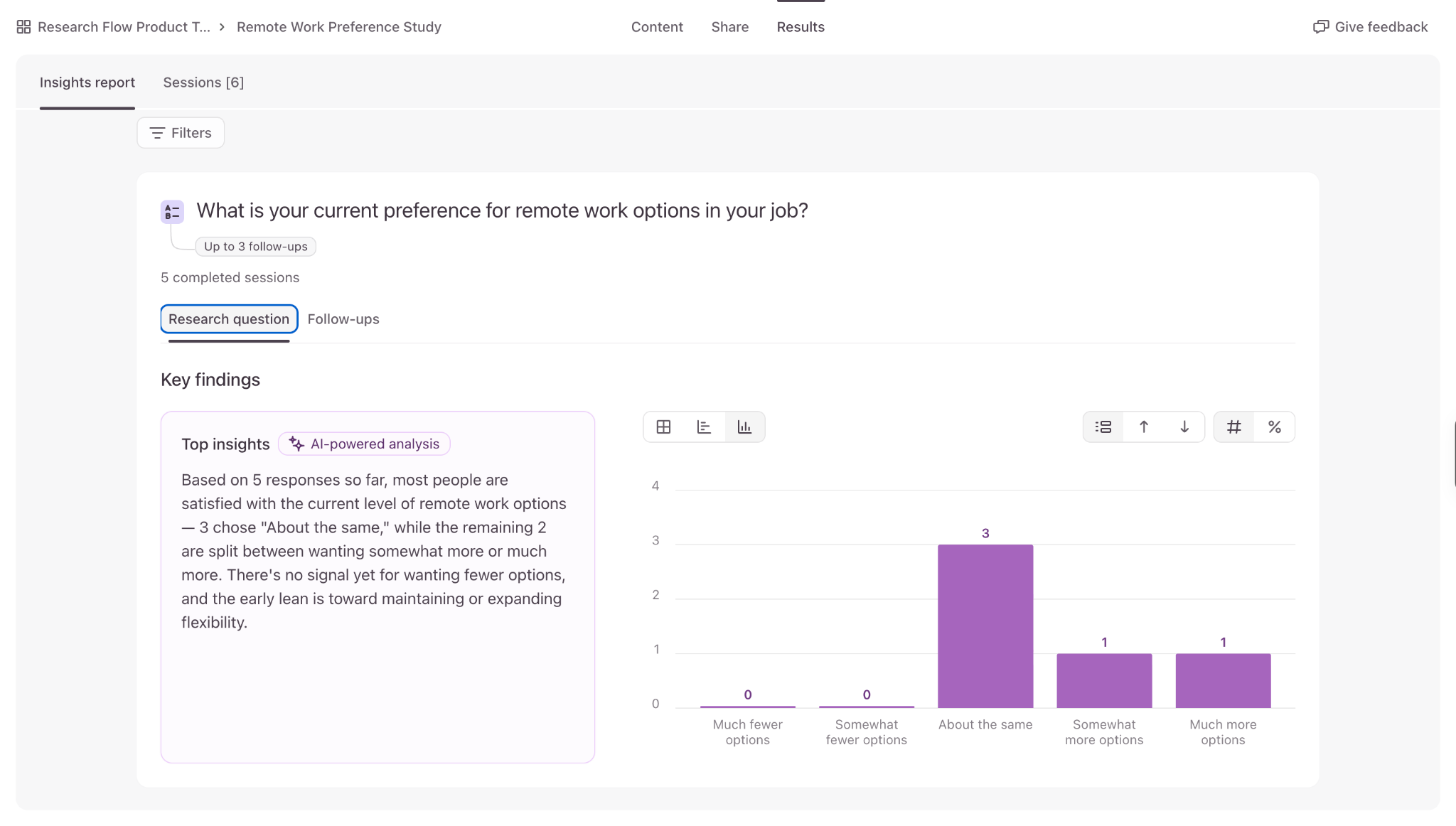Image resolution: width=1456 pixels, height=826 pixels.
Task: Expand the Up to 3 follow-ups tag
Action: click(x=256, y=247)
